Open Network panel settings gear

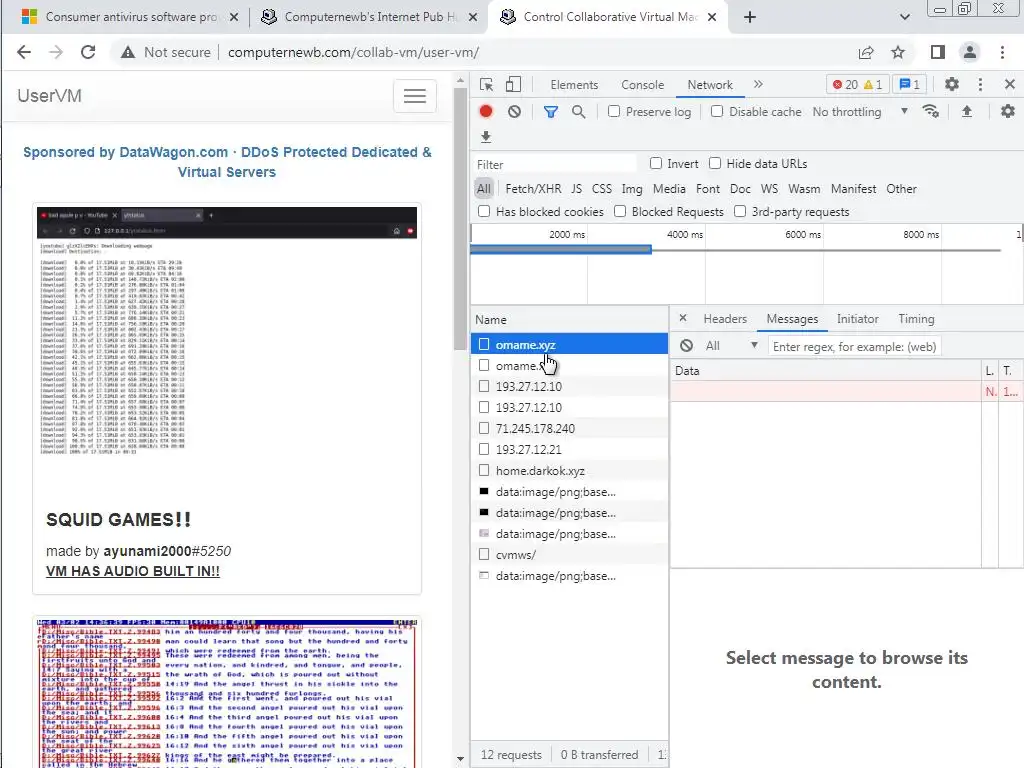pos(1008,112)
